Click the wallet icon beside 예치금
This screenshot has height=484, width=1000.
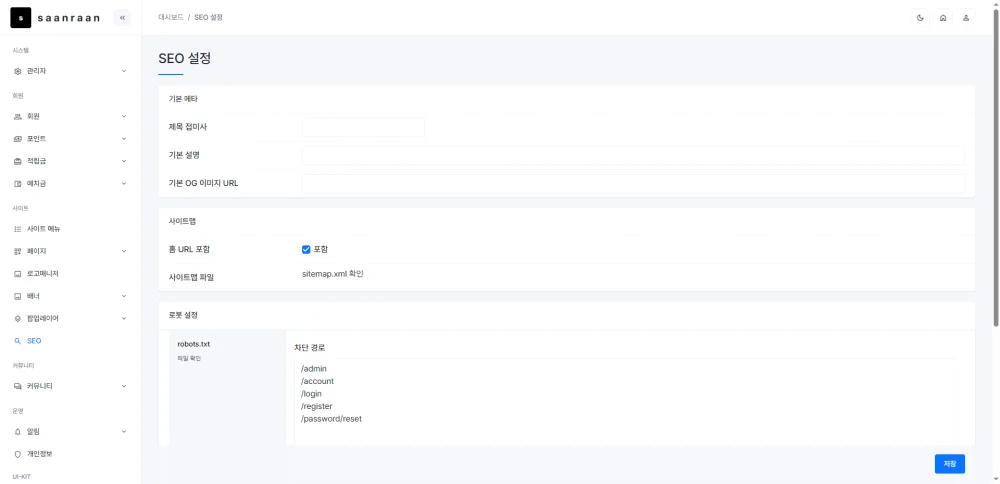[18, 184]
